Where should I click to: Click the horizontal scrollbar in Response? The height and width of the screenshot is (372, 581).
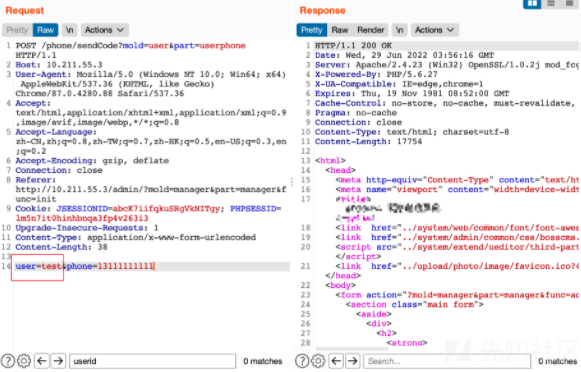(351, 348)
